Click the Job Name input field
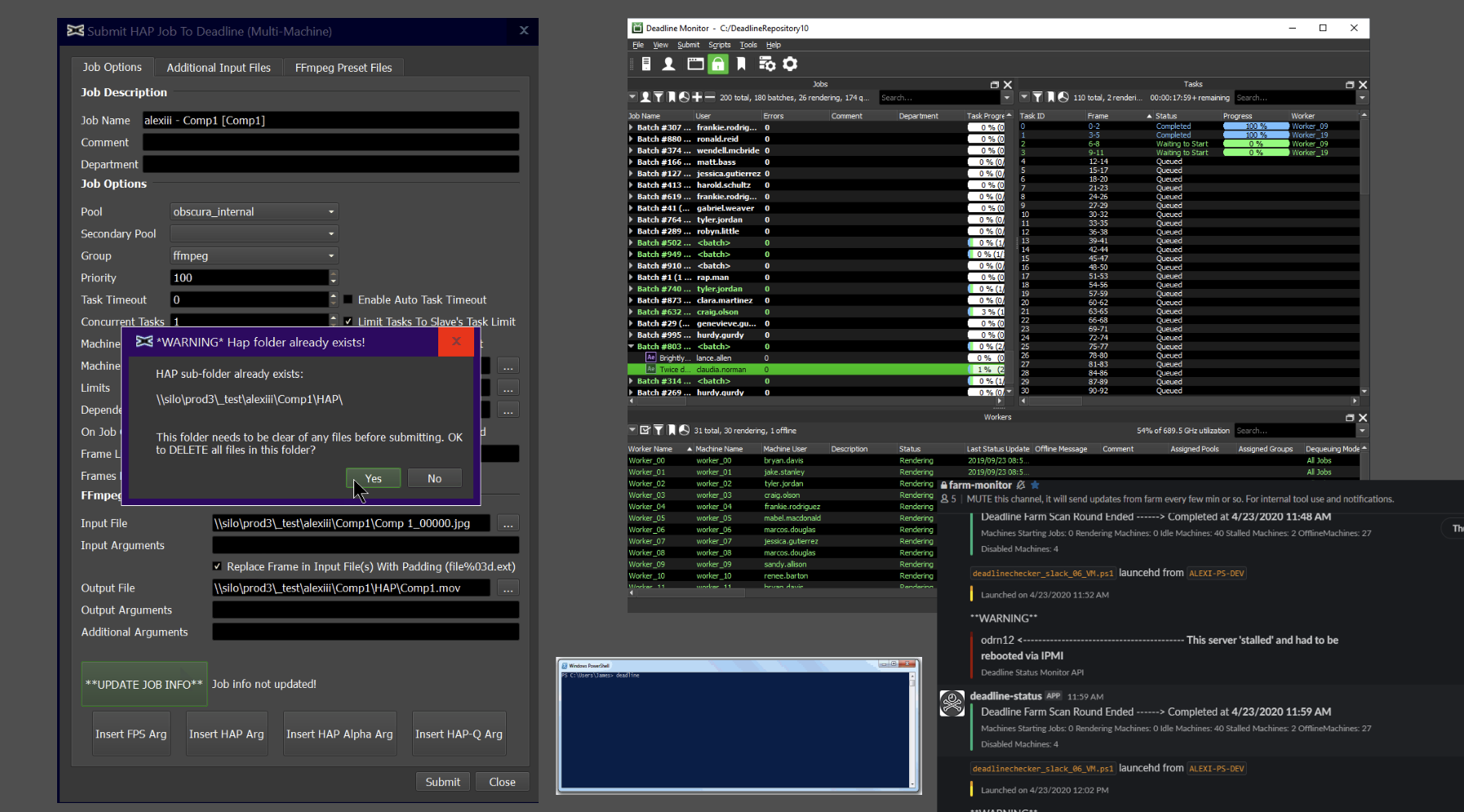The height and width of the screenshot is (812, 1464). [x=331, y=120]
